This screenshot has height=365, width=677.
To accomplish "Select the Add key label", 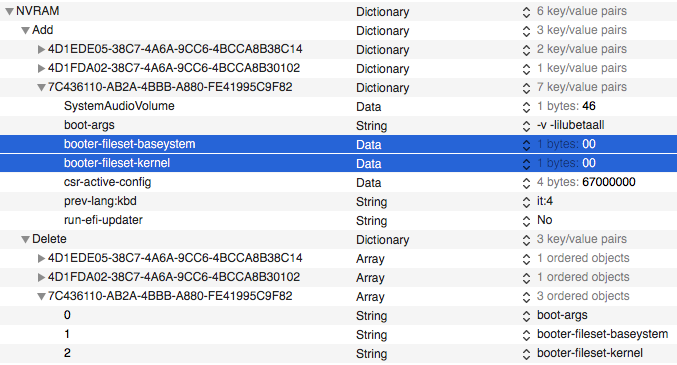I will (x=42, y=30).
